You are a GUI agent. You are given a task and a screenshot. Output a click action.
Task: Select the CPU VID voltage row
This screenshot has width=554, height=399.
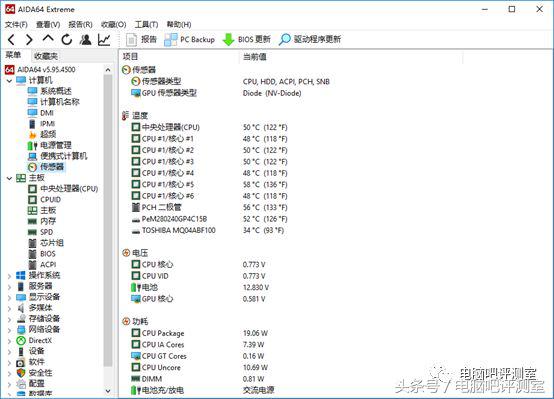pos(198,276)
